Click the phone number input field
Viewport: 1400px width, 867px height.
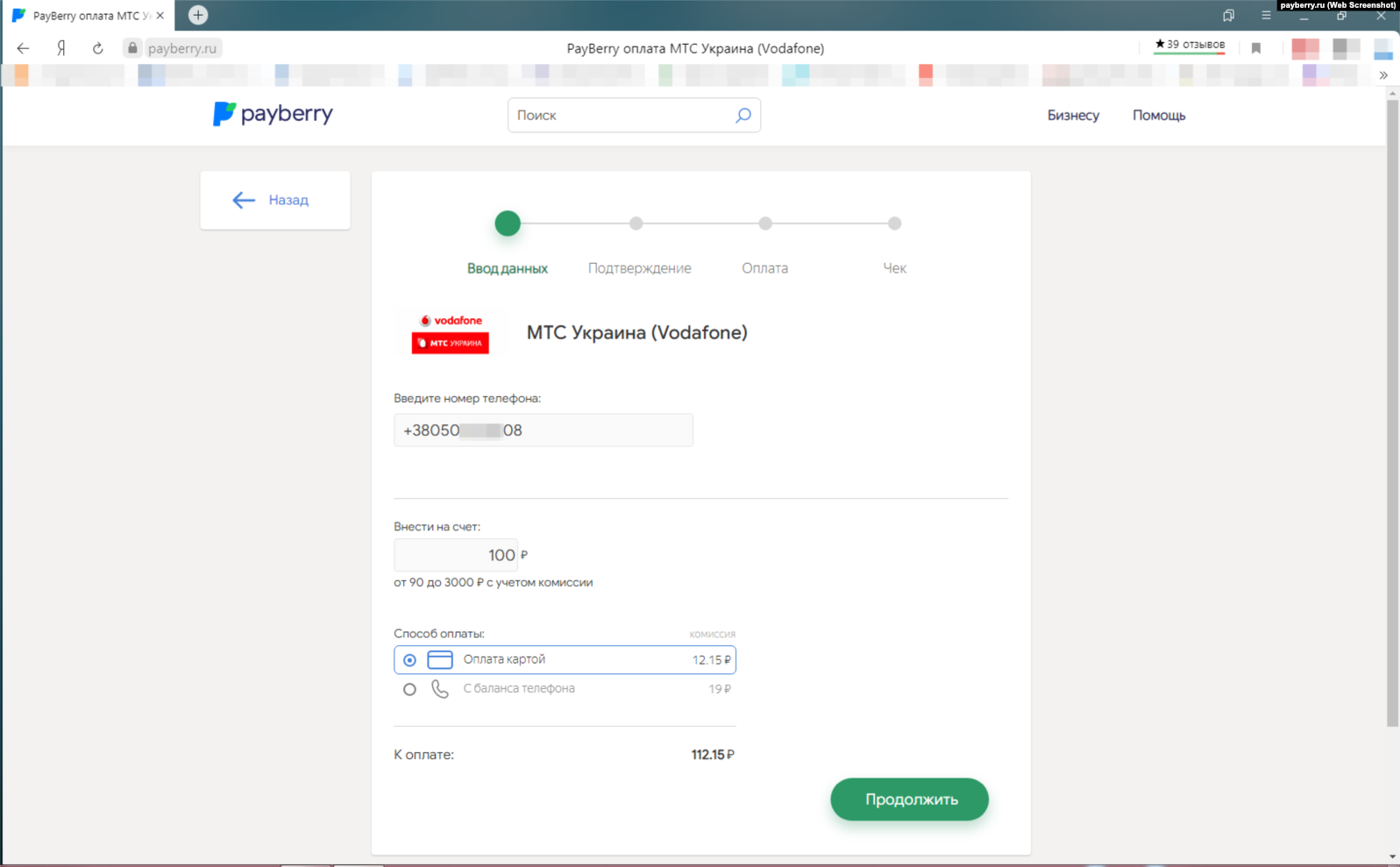coord(544,430)
